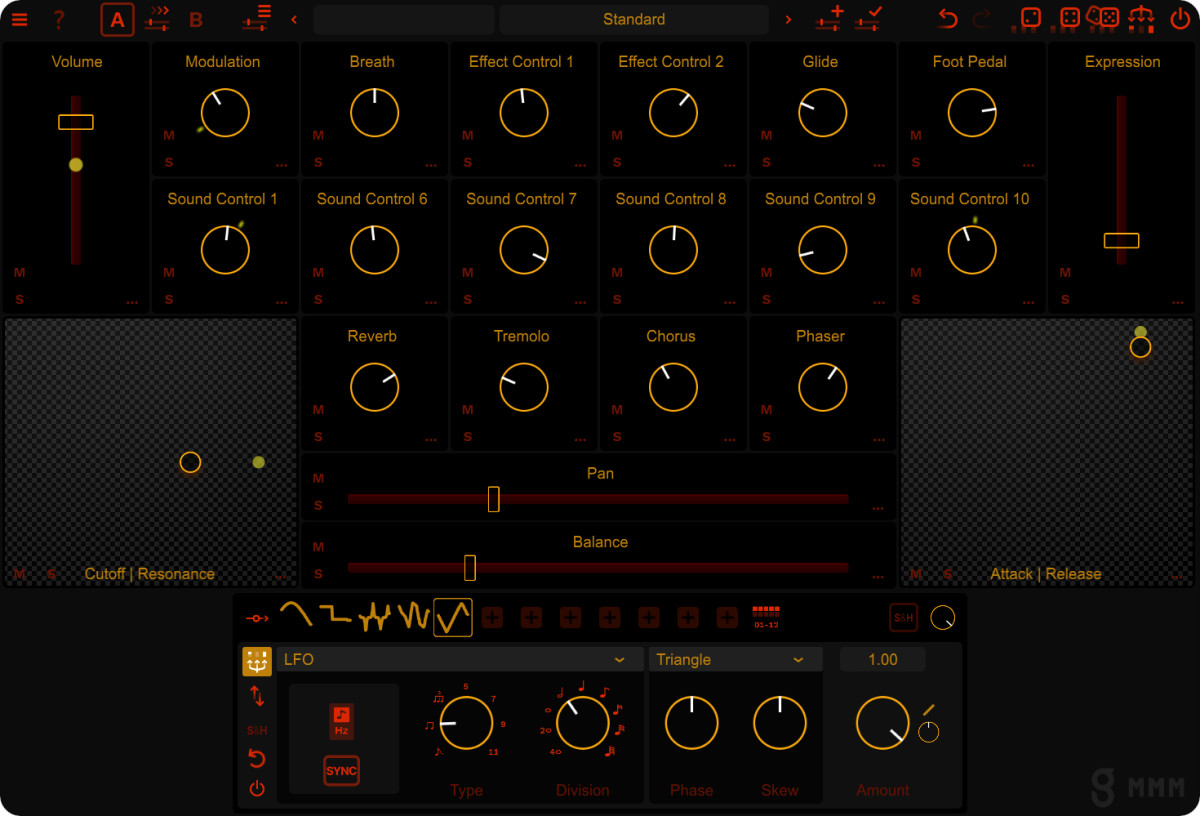
Task: Toggle plugin power in the top bar
Action: (1180, 19)
